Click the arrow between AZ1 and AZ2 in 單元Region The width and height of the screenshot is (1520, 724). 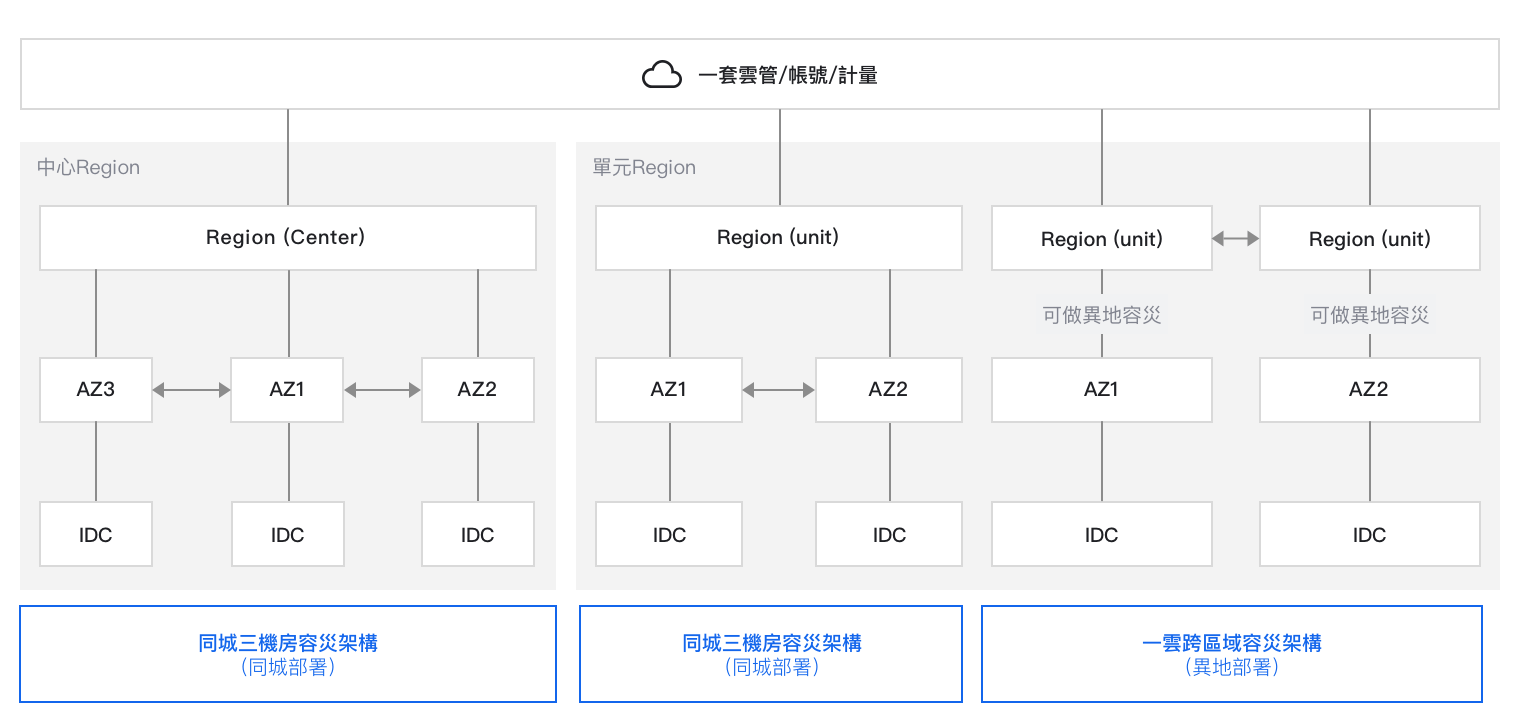(779, 390)
